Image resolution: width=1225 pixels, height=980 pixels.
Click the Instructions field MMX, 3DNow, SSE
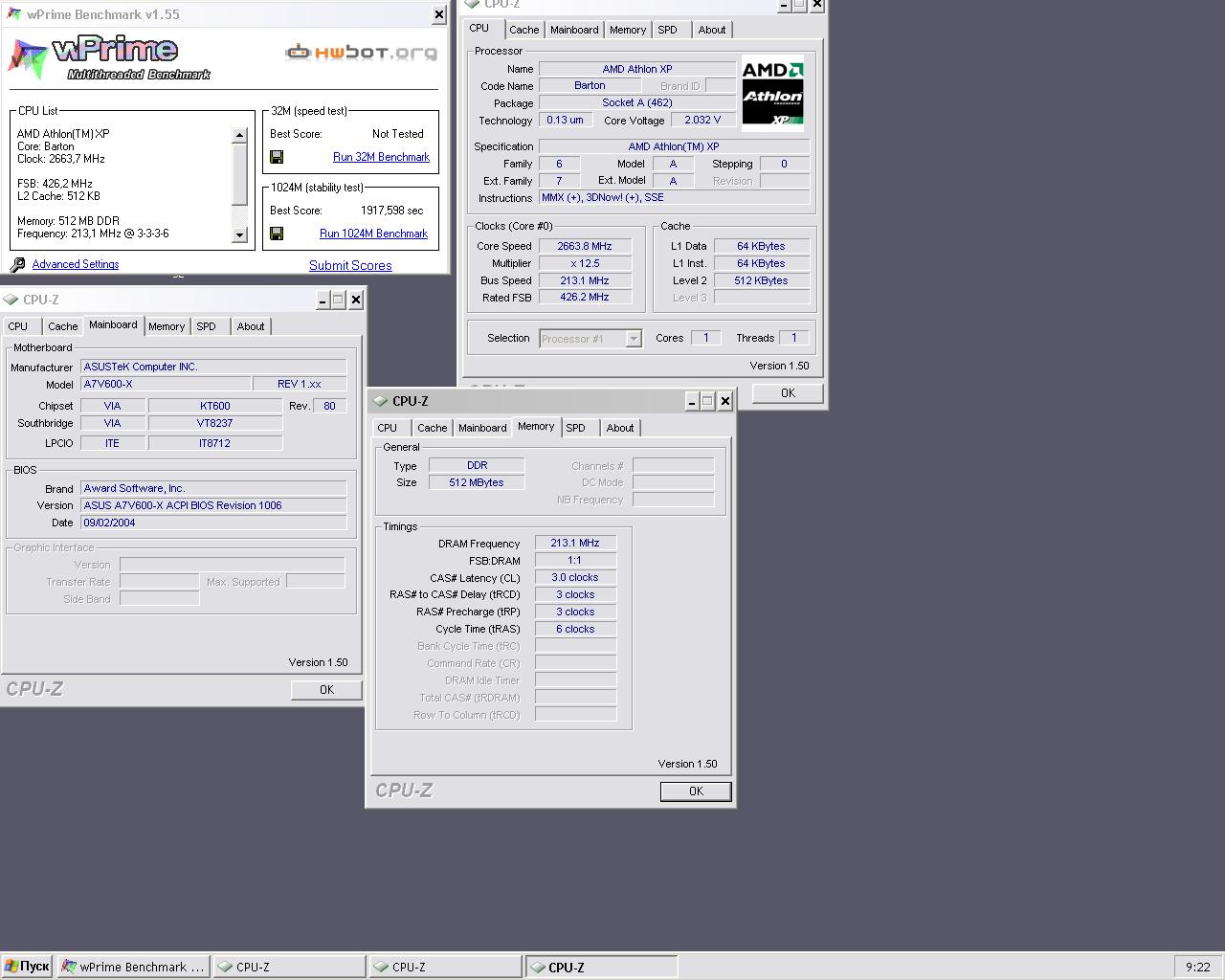(x=675, y=197)
